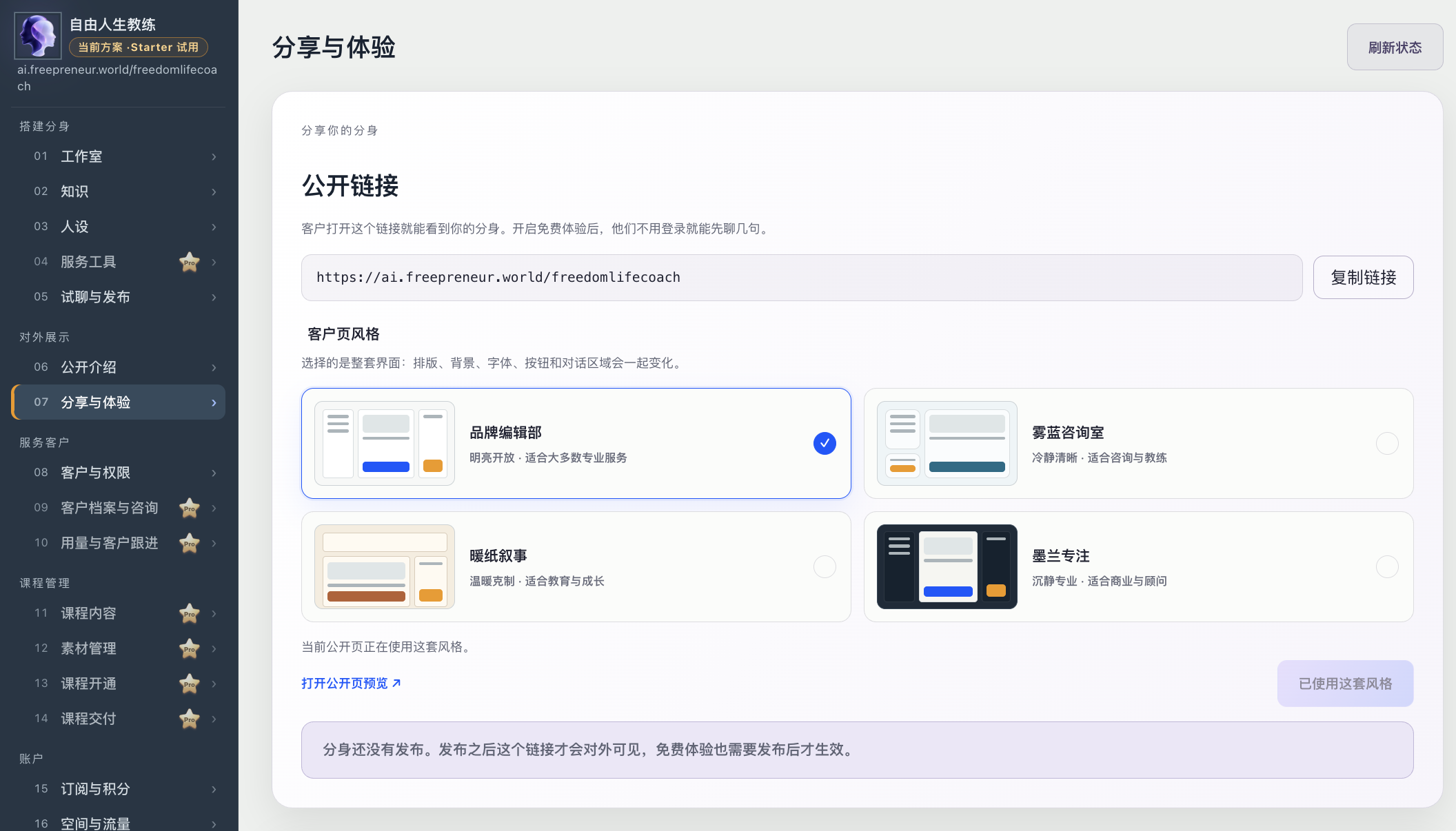Open the 打开公开页预览 link

click(x=351, y=683)
